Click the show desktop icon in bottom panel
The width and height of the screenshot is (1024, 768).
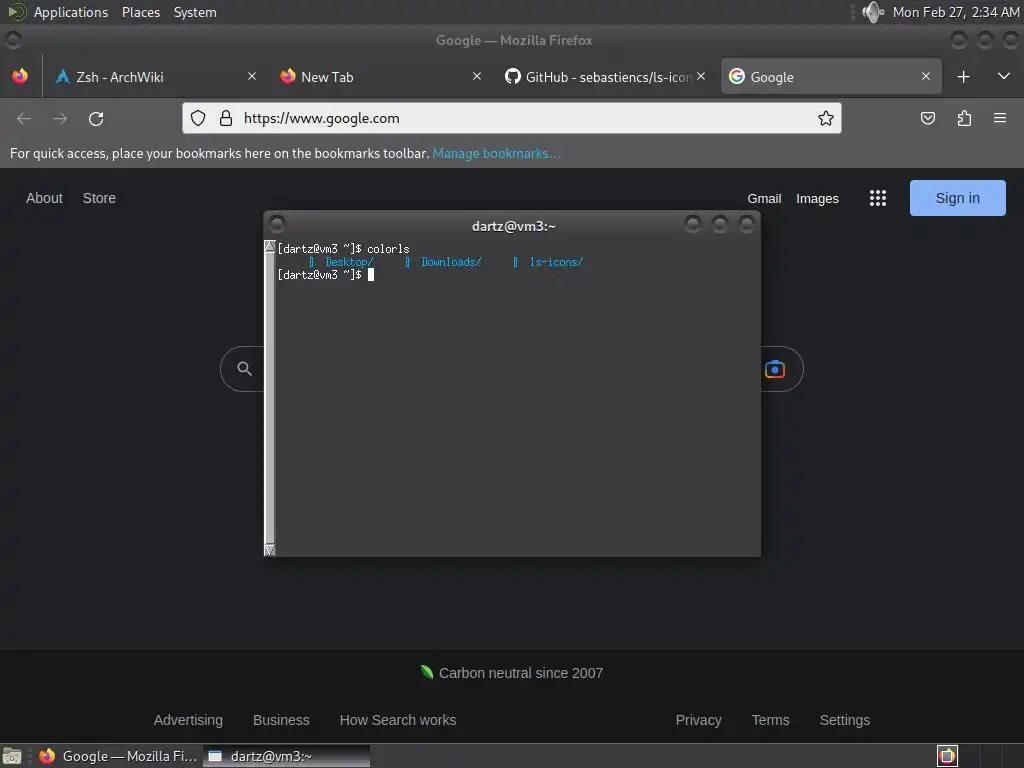click(12, 756)
